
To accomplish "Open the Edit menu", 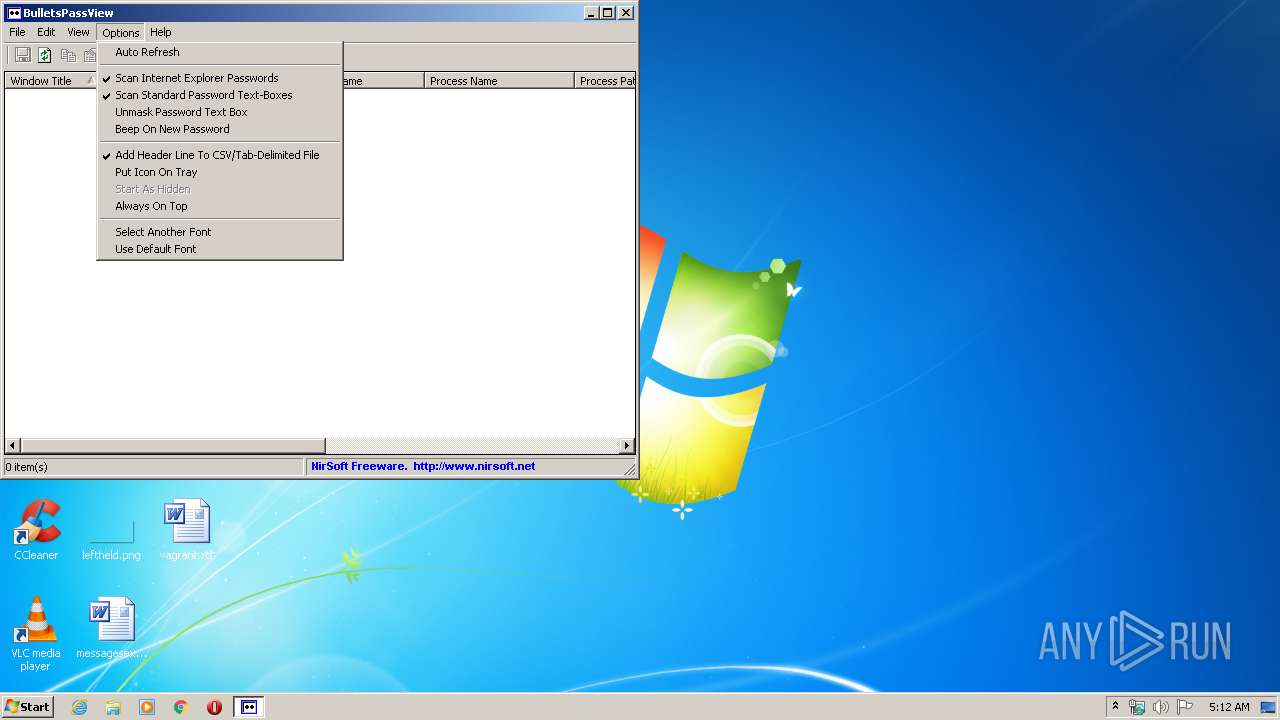I will click(x=46, y=32).
